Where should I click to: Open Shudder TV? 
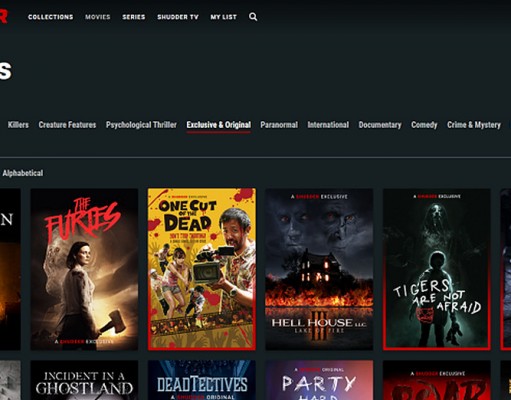tap(178, 17)
